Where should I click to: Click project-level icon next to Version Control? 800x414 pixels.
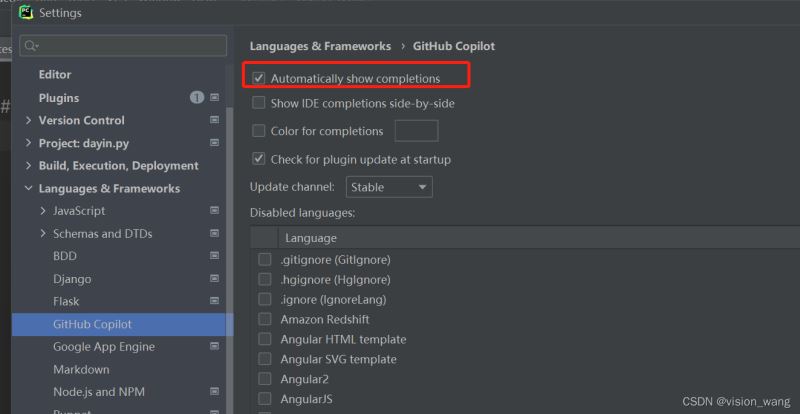[x=215, y=120]
